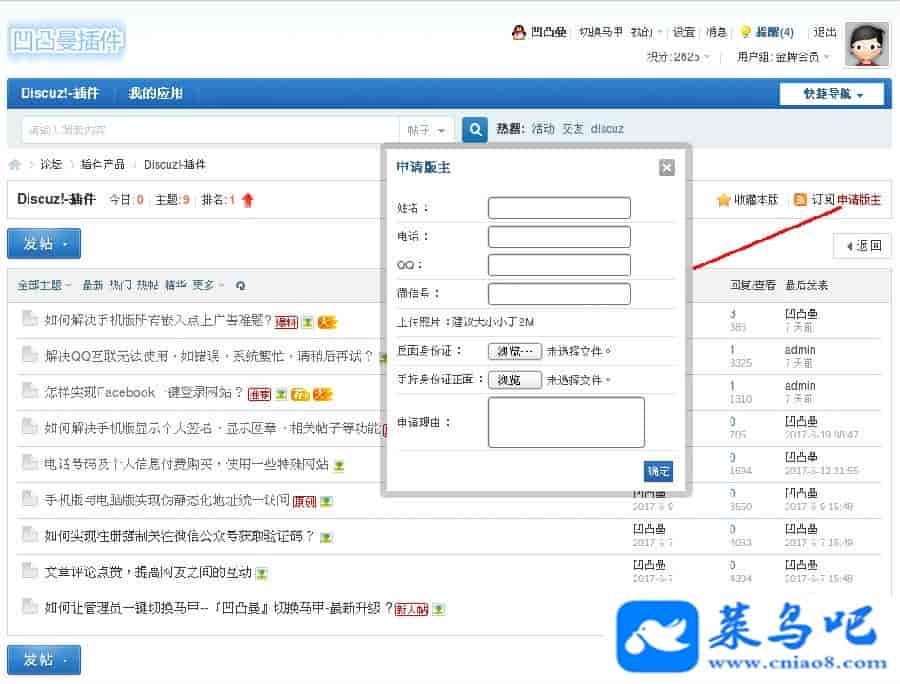Open the 快捷导航 dropdown
900x684 pixels.
(x=831, y=94)
